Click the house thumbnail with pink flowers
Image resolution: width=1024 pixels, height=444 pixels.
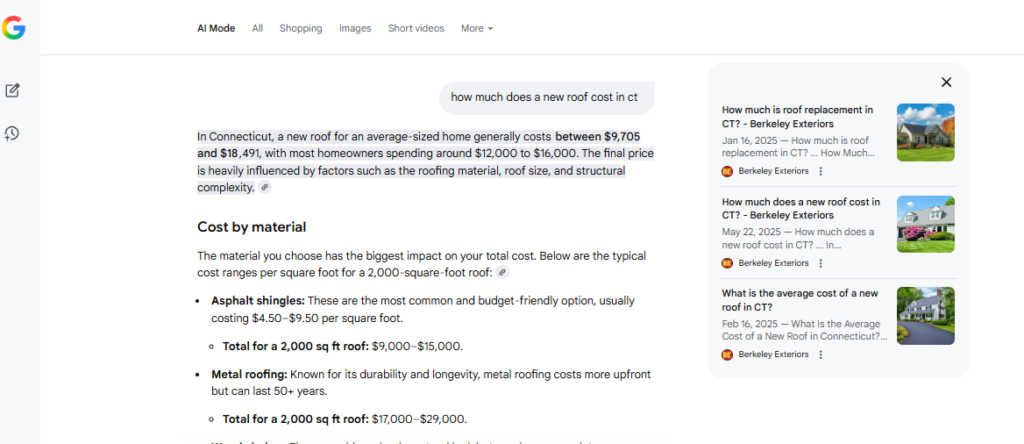[x=925, y=224]
